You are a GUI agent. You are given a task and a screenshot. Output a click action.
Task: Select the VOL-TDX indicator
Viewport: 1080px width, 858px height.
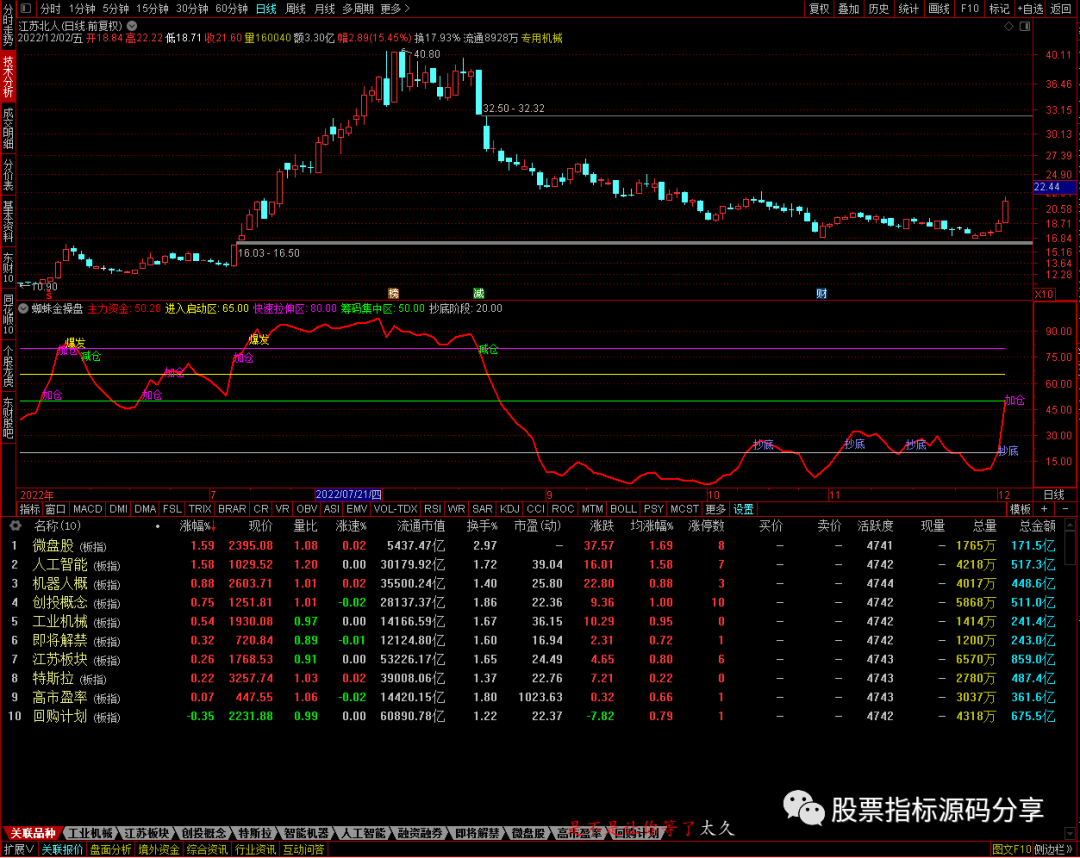point(395,509)
